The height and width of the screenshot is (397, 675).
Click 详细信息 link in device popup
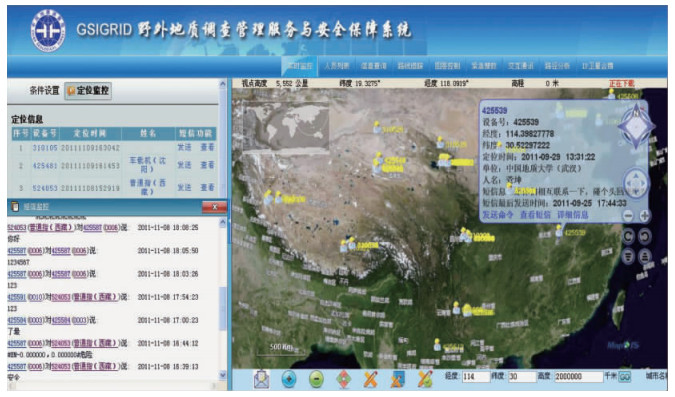573,214
